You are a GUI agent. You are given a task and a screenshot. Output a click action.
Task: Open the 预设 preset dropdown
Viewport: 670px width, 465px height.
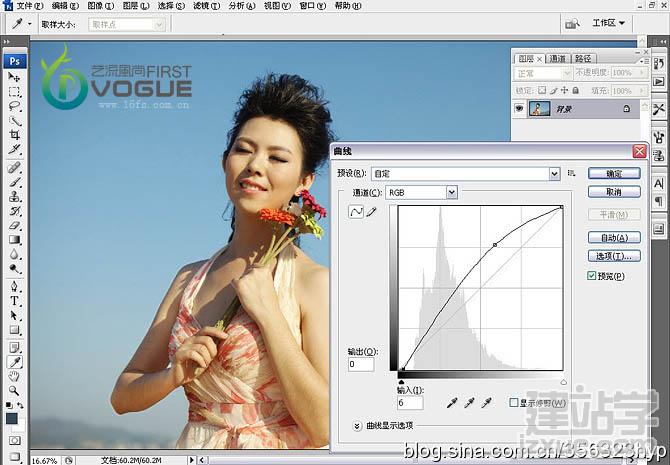(554, 174)
